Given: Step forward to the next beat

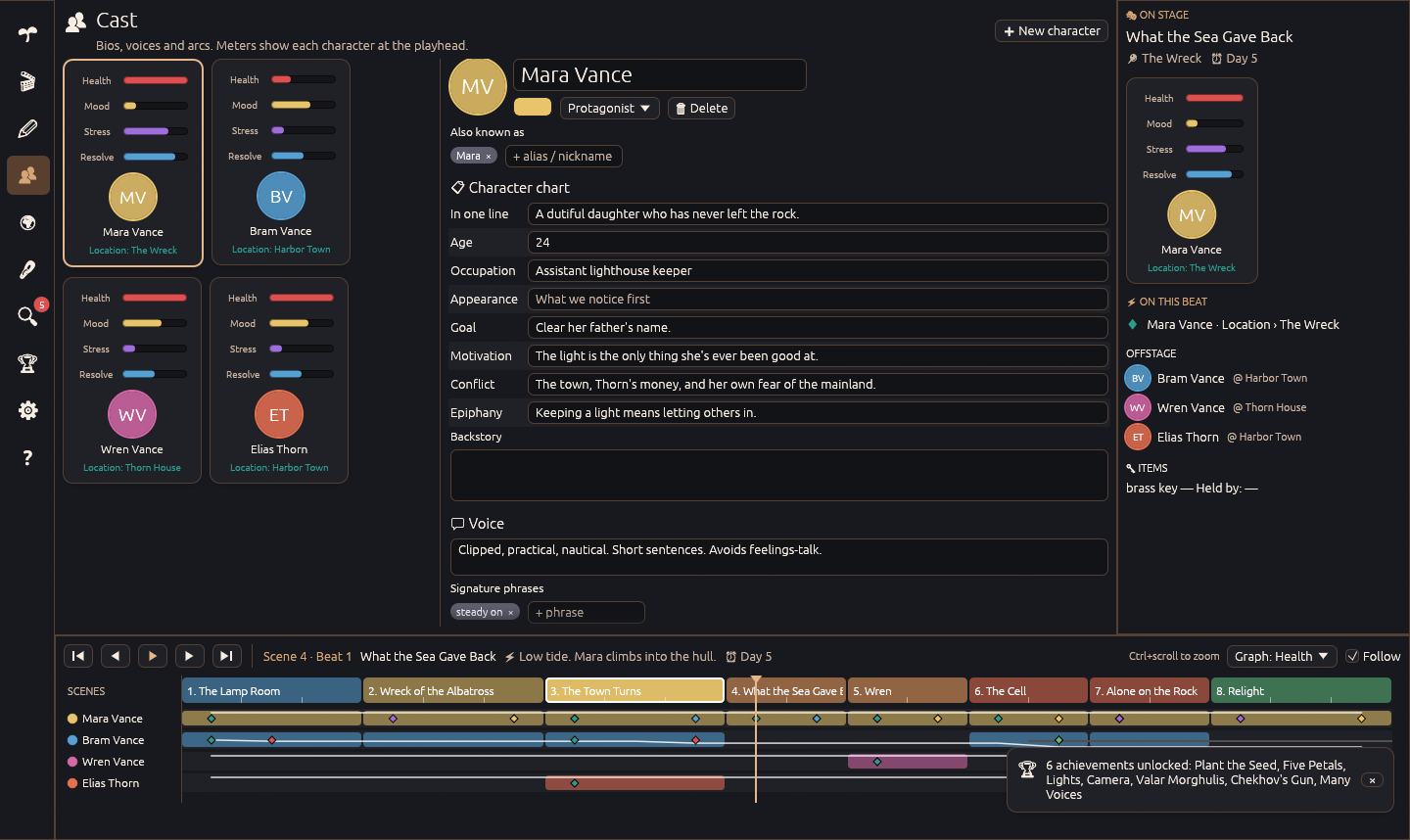Looking at the screenshot, I should pos(189,656).
